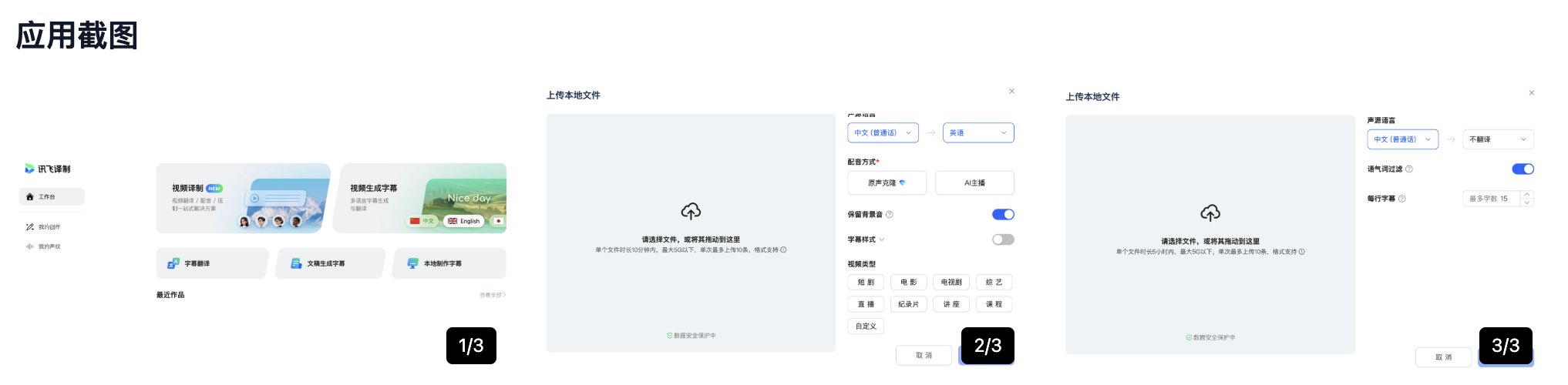Open format-support info icon in dialog 3/3
The height and width of the screenshot is (385, 1568).
(1302, 252)
